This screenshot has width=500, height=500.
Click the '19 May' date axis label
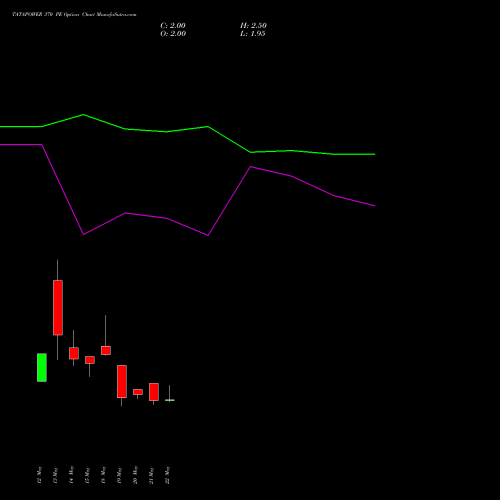(x=119, y=475)
